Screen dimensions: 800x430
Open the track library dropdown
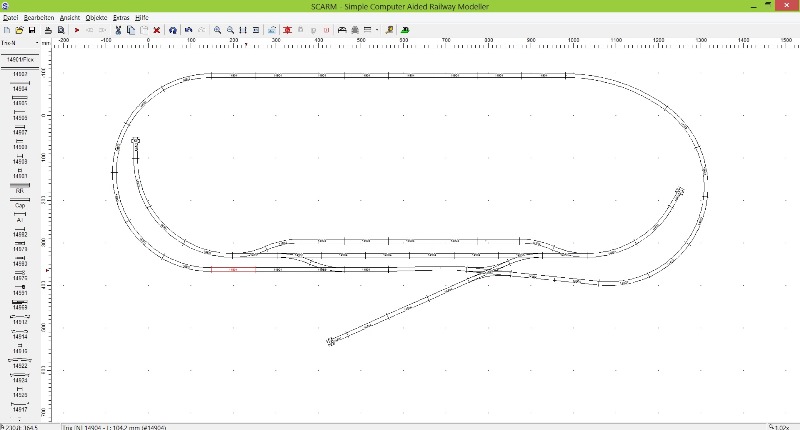(x=37, y=43)
